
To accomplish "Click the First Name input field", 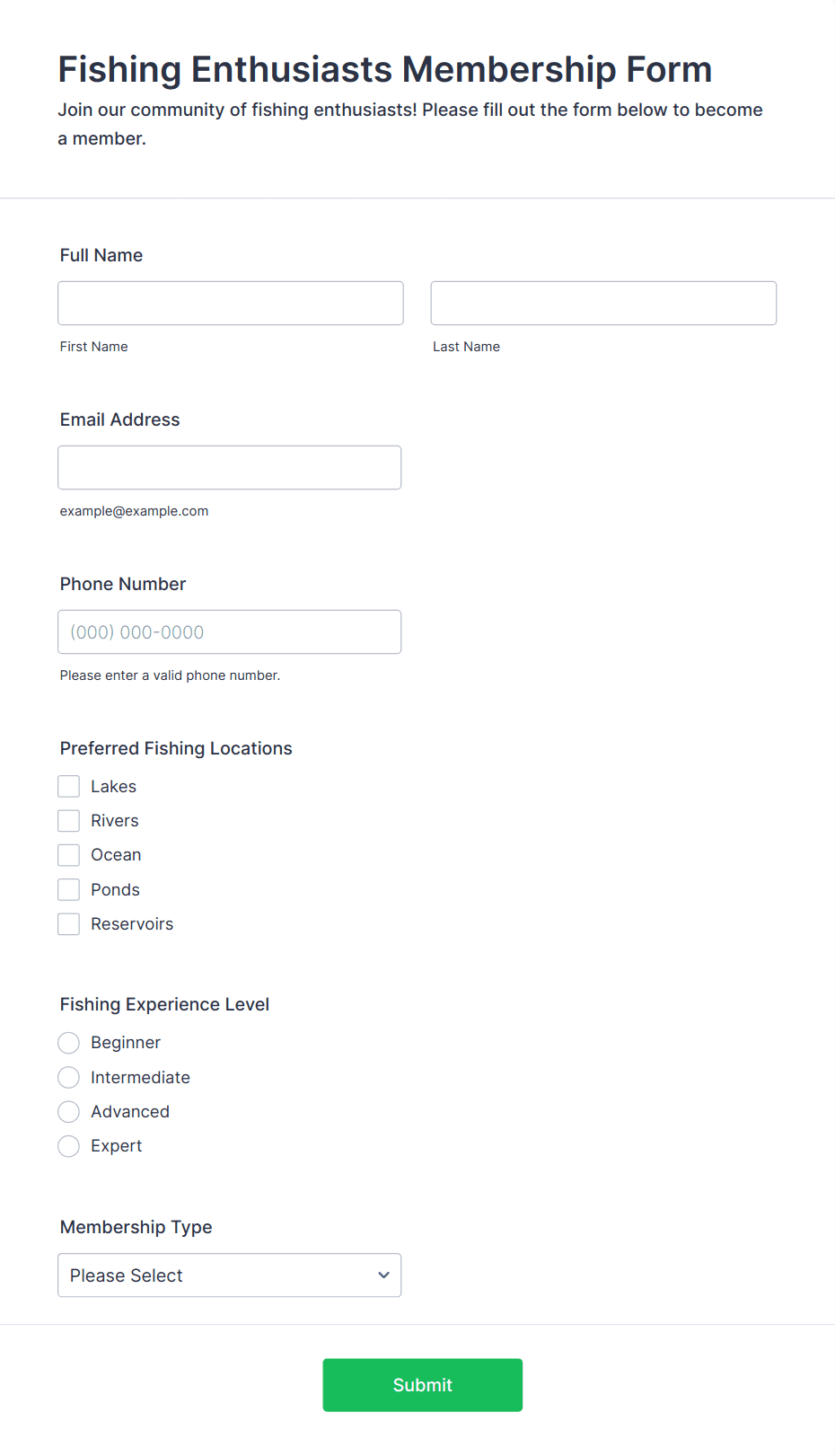I will [231, 303].
